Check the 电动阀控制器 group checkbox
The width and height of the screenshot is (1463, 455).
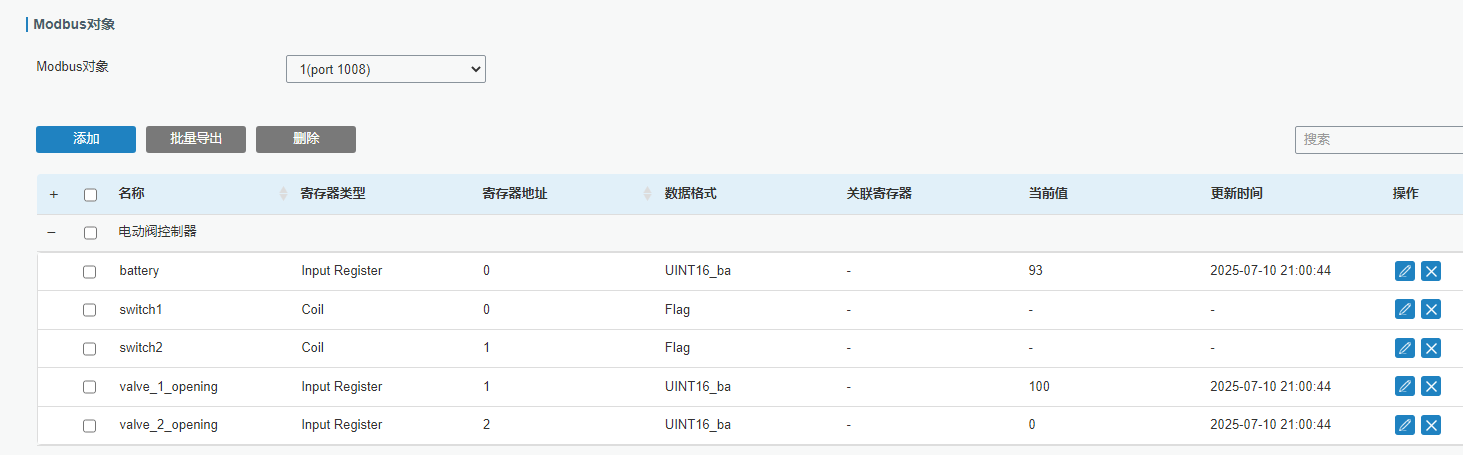point(91,232)
